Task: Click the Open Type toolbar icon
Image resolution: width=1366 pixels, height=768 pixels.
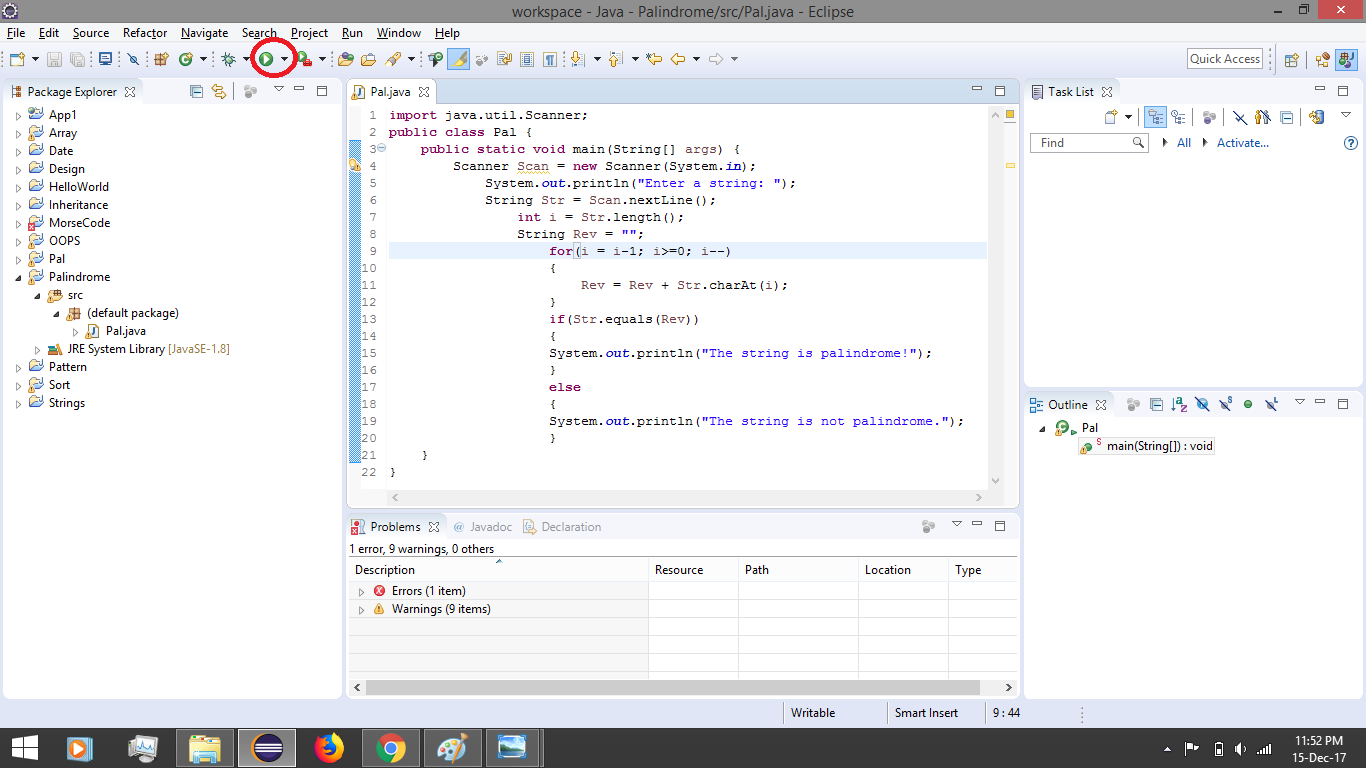Action: click(346, 59)
